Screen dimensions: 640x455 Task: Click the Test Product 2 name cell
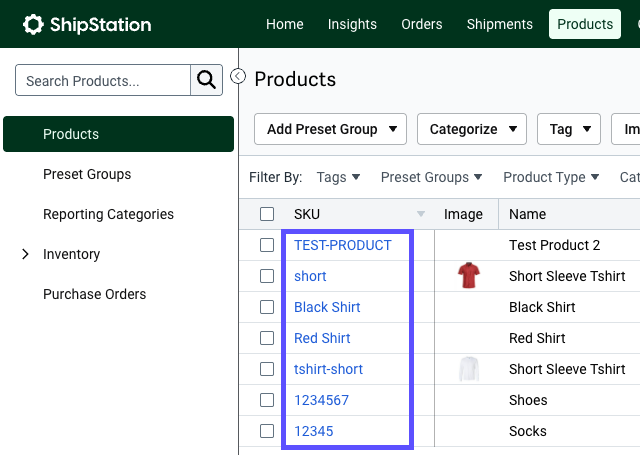(x=554, y=245)
